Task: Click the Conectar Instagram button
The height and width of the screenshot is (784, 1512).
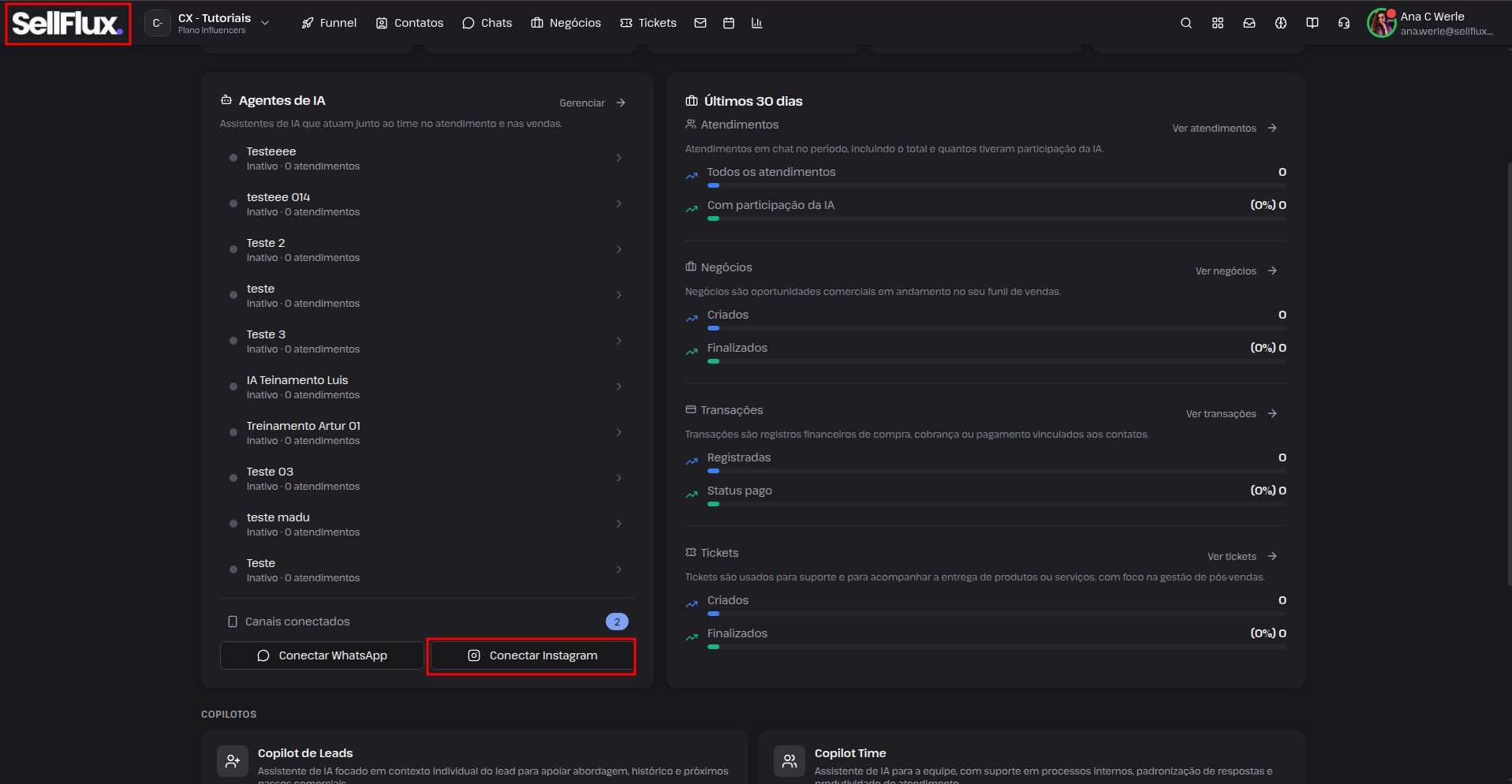Action: [x=532, y=655]
